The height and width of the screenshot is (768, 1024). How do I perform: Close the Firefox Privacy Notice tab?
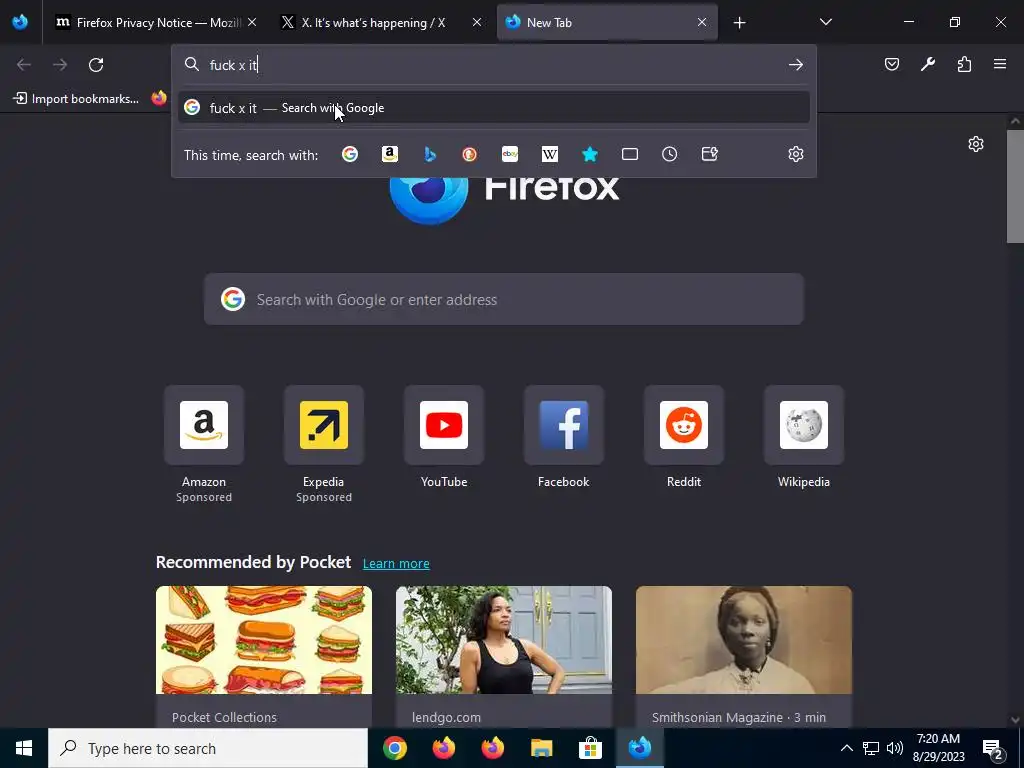(x=252, y=22)
